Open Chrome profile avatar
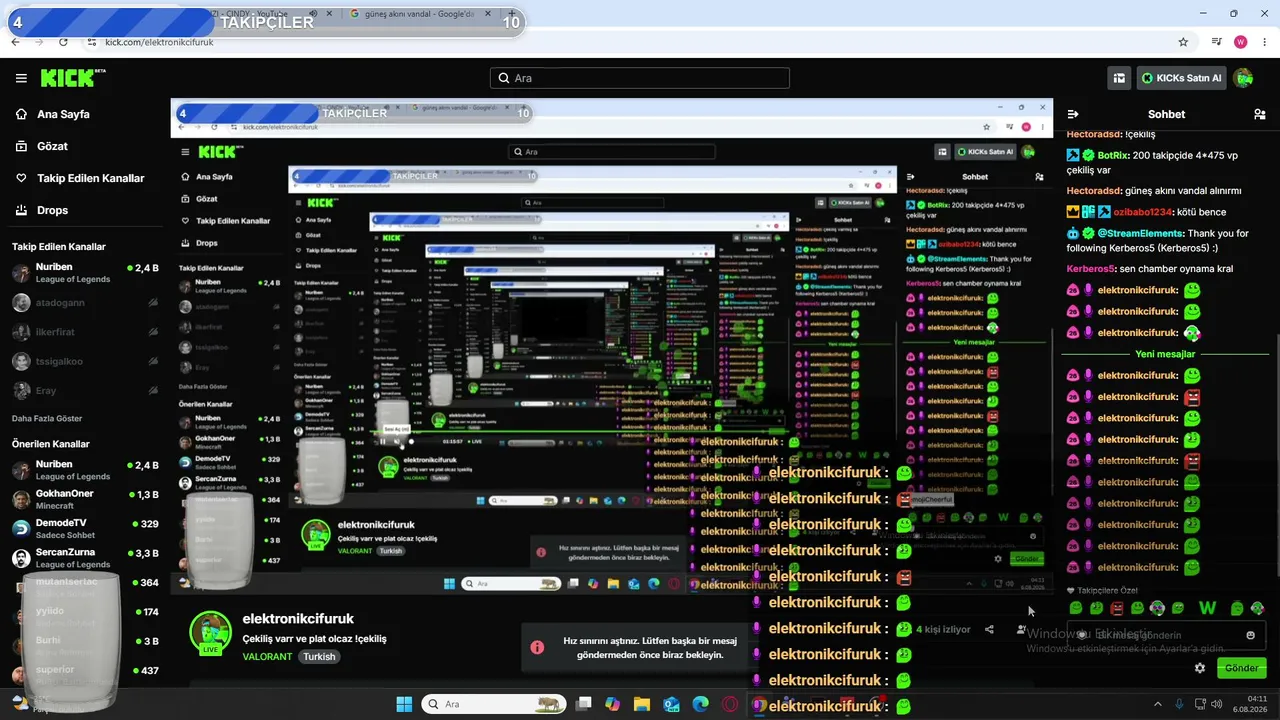 pos(1241,42)
